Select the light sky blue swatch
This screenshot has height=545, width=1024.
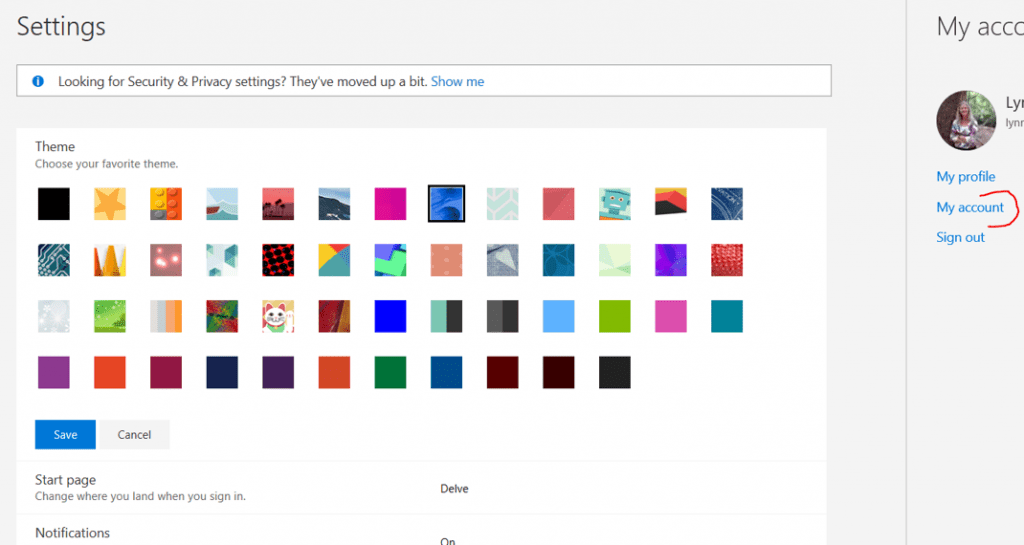click(559, 316)
